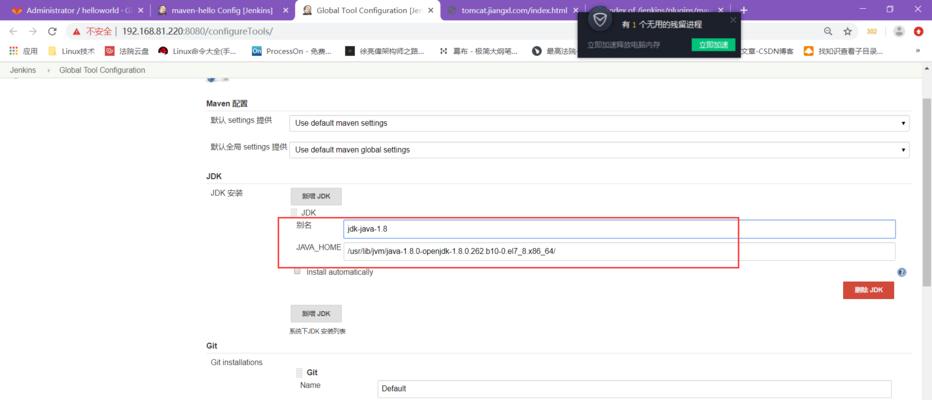Image resolution: width=932 pixels, height=400 pixels.
Task: Click the Global Tool Configuration breadcrumb
Action: tap(102, 70)
